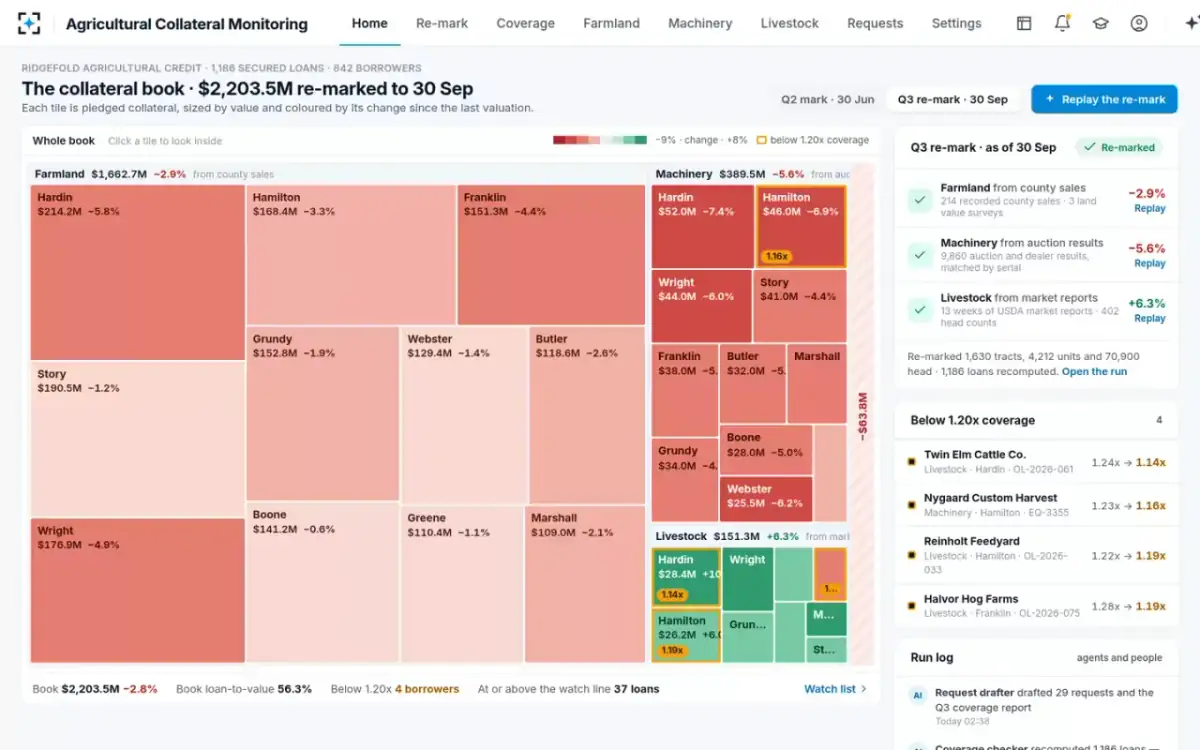Open the Machinery tab
The width and height of the screenshot is (1200, 750).
pyautogui.click(x=700, y=23)
